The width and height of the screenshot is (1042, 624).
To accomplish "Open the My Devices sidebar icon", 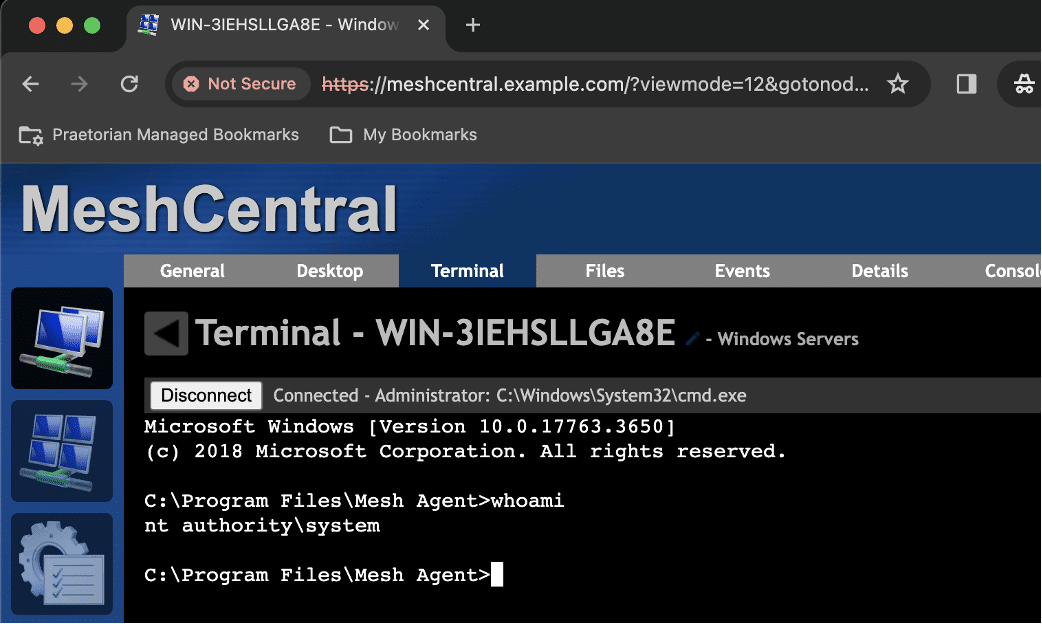I will tap(62, 338).
